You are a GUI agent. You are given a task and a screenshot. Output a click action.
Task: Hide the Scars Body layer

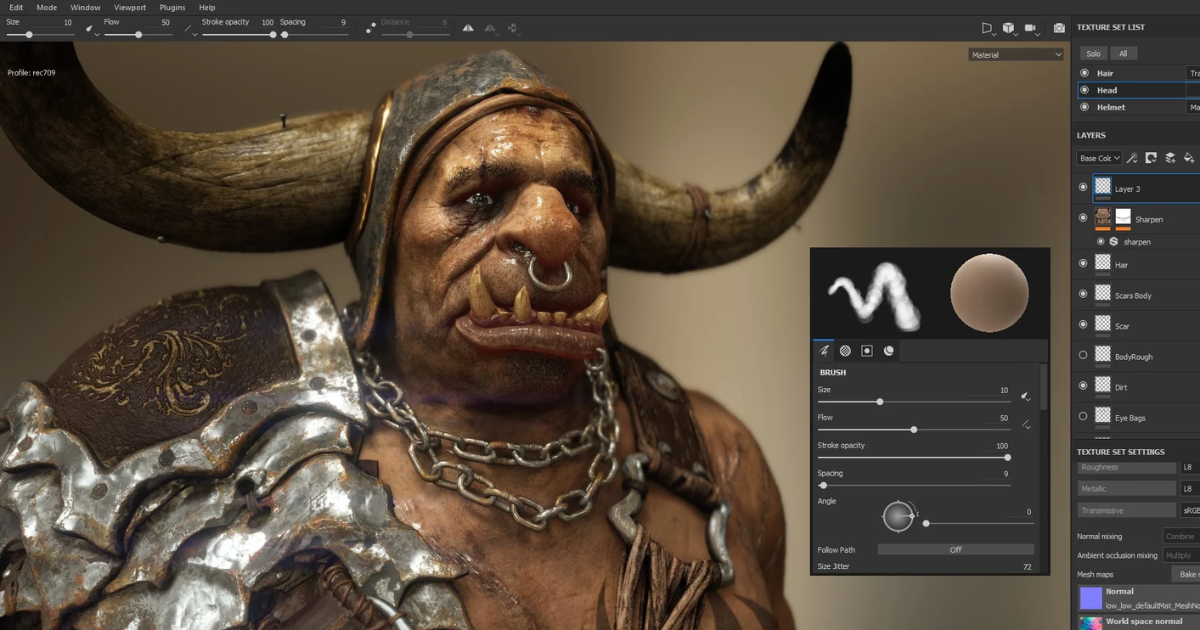[1083, 294]
